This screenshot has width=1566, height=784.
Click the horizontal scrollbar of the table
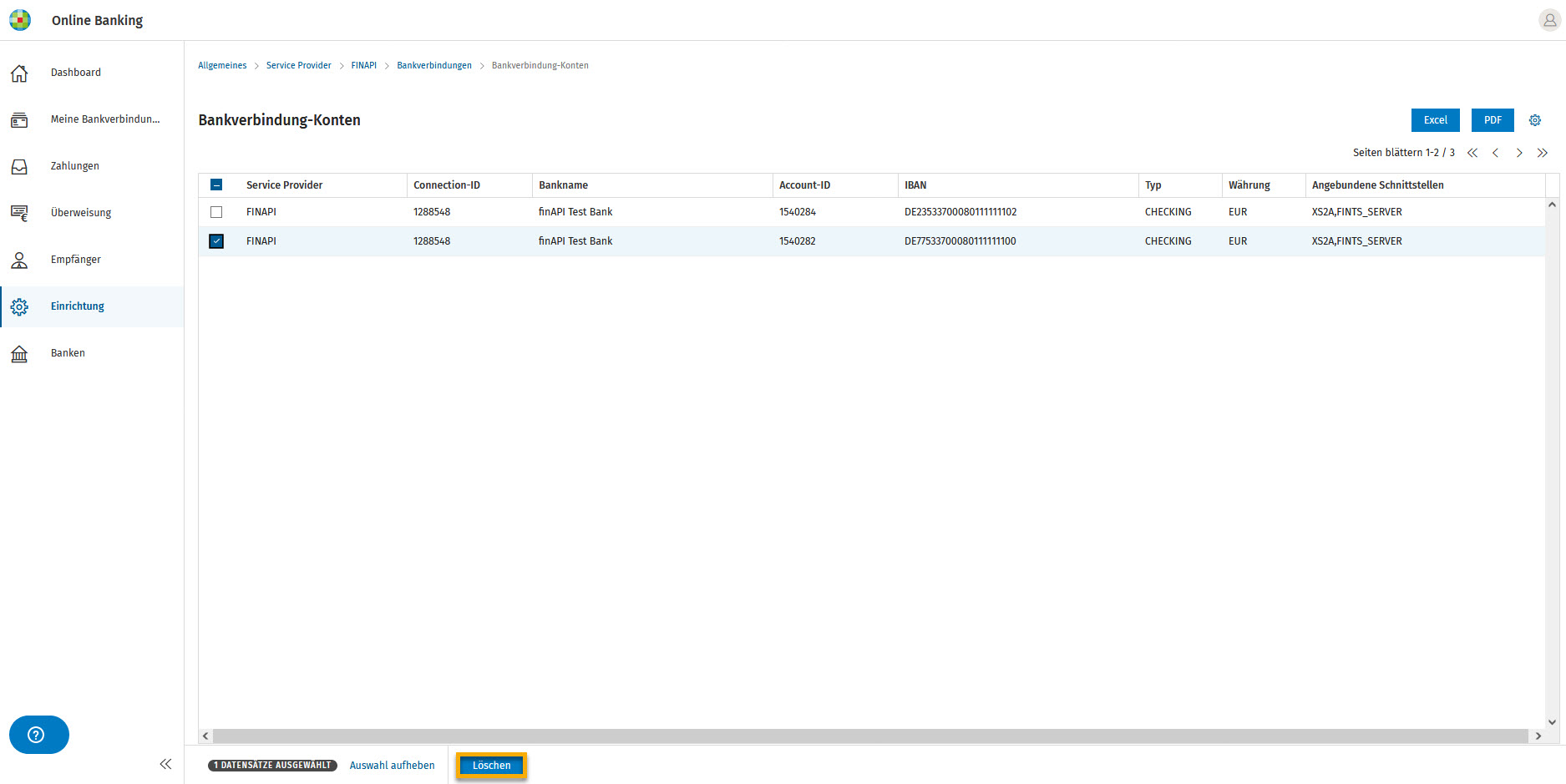coord(870,736)
